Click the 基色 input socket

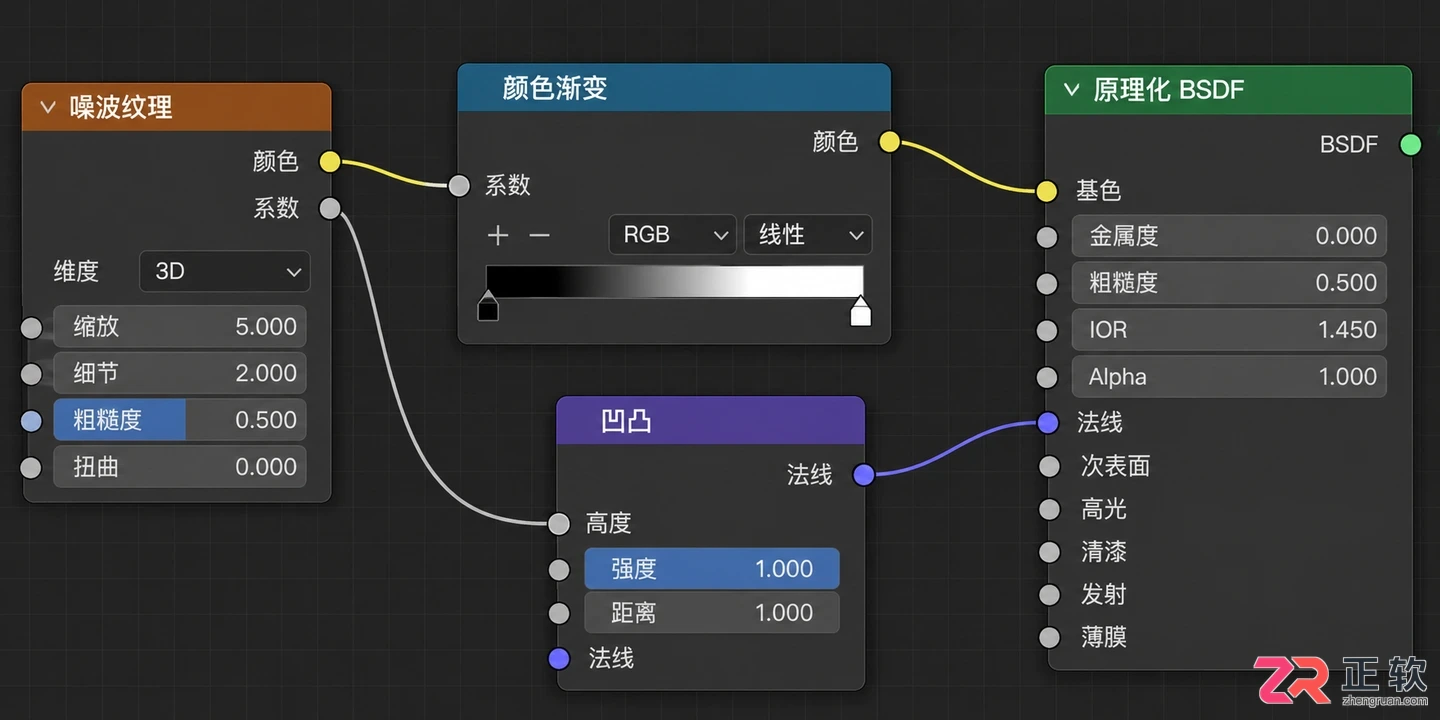pos(1047,191)
